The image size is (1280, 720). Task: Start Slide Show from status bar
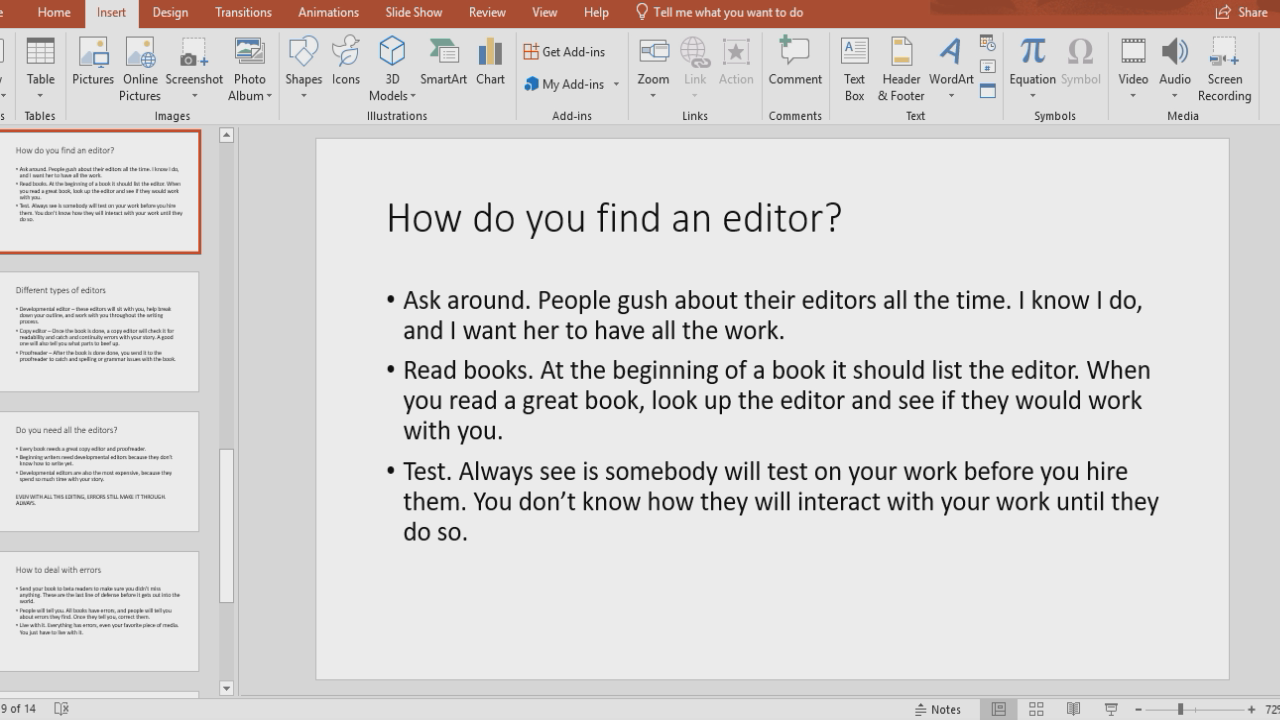click(x=1110, y=708)
